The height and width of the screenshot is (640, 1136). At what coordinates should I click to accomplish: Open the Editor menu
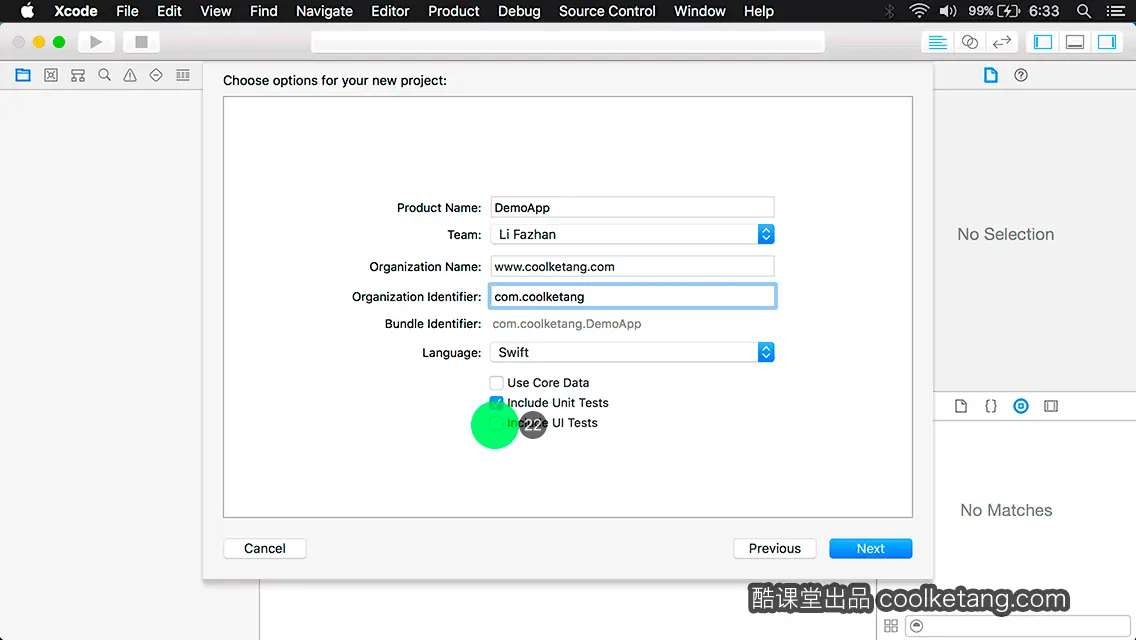coord(390,11)
